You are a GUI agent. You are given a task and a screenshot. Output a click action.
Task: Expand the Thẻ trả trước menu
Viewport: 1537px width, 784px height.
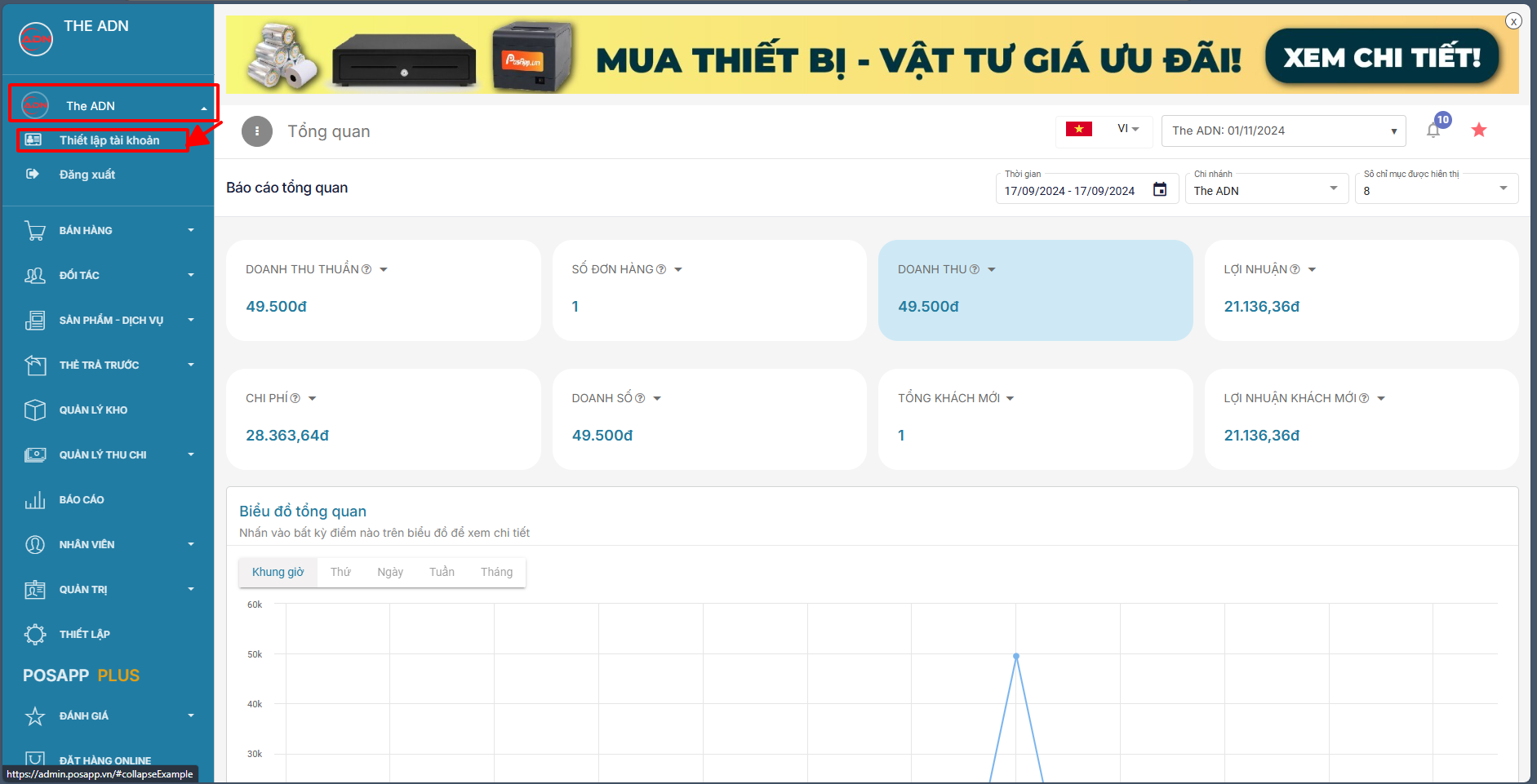pos(191,365)
